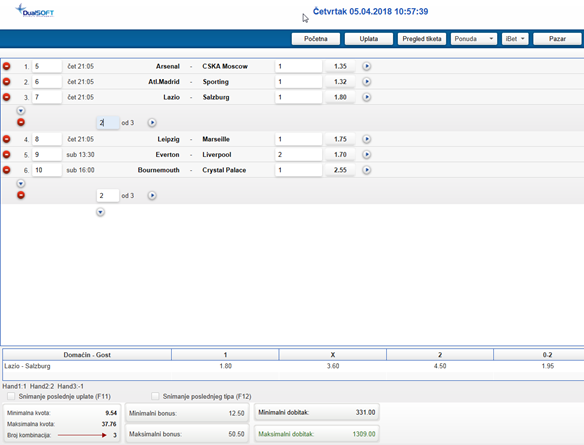Click the arrow icon next to odds 1.35
Image resolution: width=584 pixels, height=445 pixels.
coord(366,66)
